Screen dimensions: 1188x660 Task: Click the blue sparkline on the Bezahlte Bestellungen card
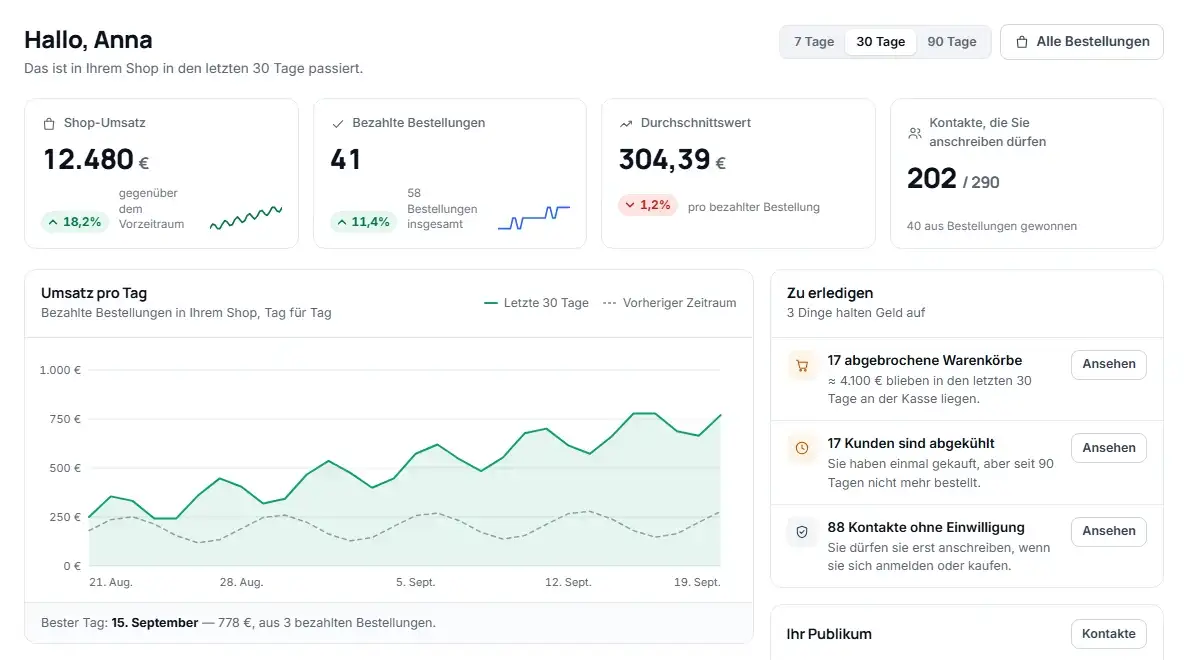(x=533, y=217)
